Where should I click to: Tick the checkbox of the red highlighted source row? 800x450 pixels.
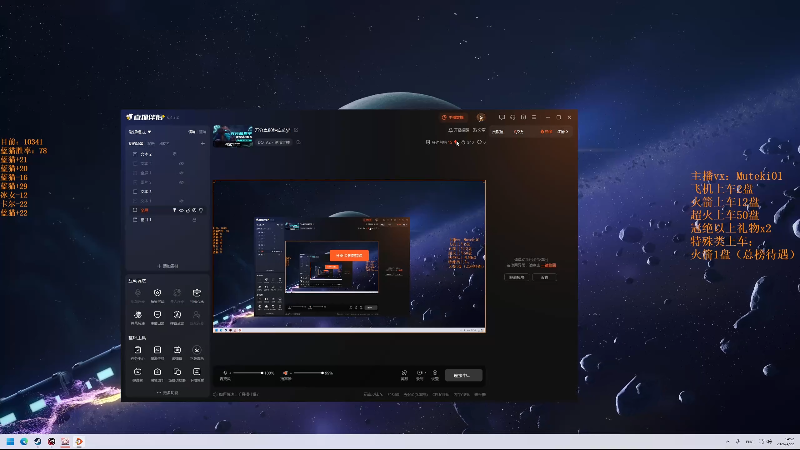[x=135, y=210]
